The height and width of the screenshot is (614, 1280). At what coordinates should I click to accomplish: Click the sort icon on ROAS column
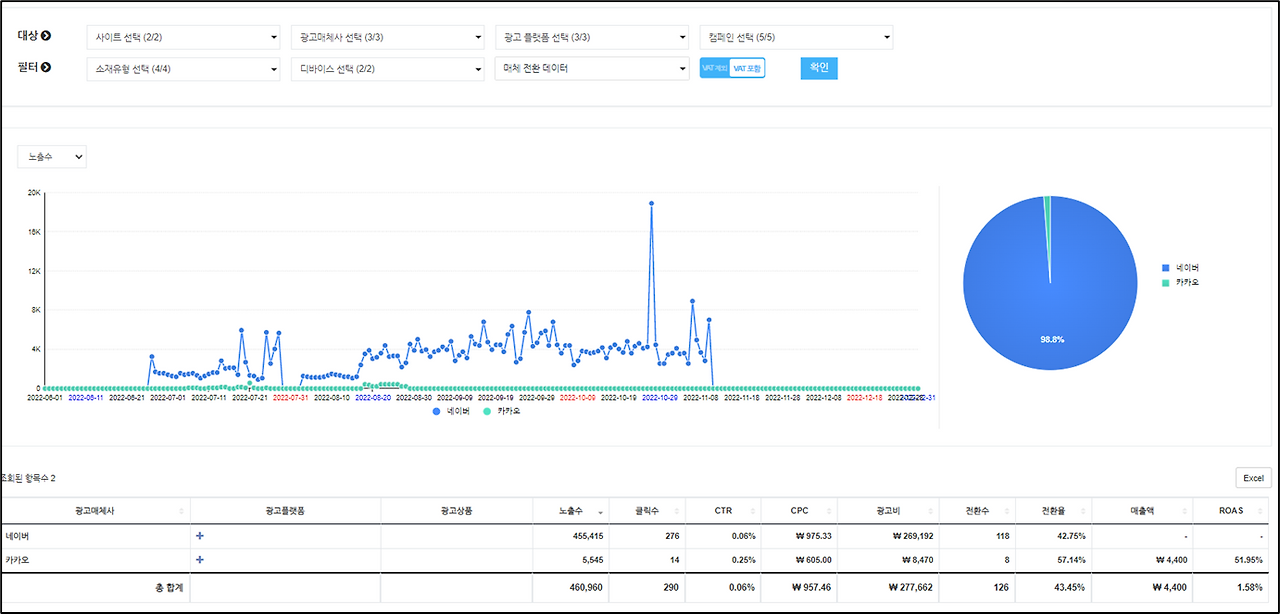click(x=1262, y=510)
